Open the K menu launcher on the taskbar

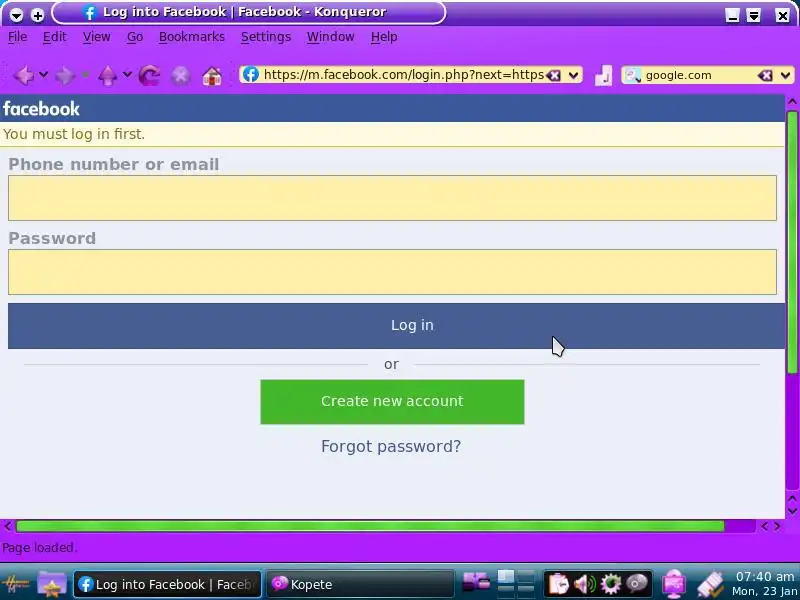coord(16,584)
